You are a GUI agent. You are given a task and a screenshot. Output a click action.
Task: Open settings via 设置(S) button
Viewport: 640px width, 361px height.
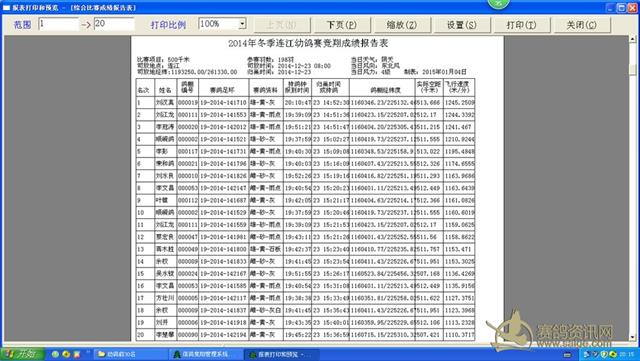click(462, 25)
